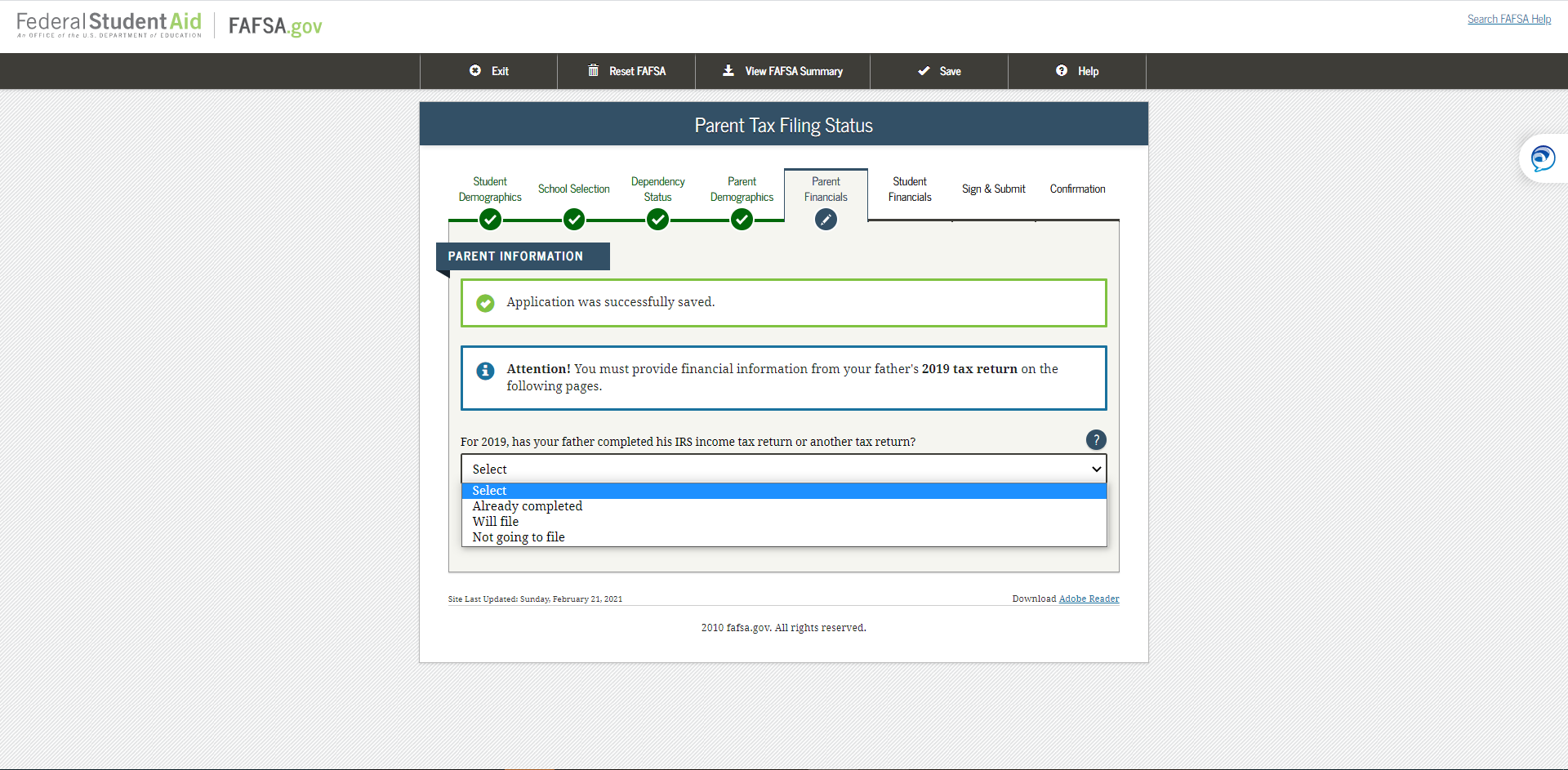Open the Search FAFSA Help link
1568x770 pixels.
tap(1508, 19)
